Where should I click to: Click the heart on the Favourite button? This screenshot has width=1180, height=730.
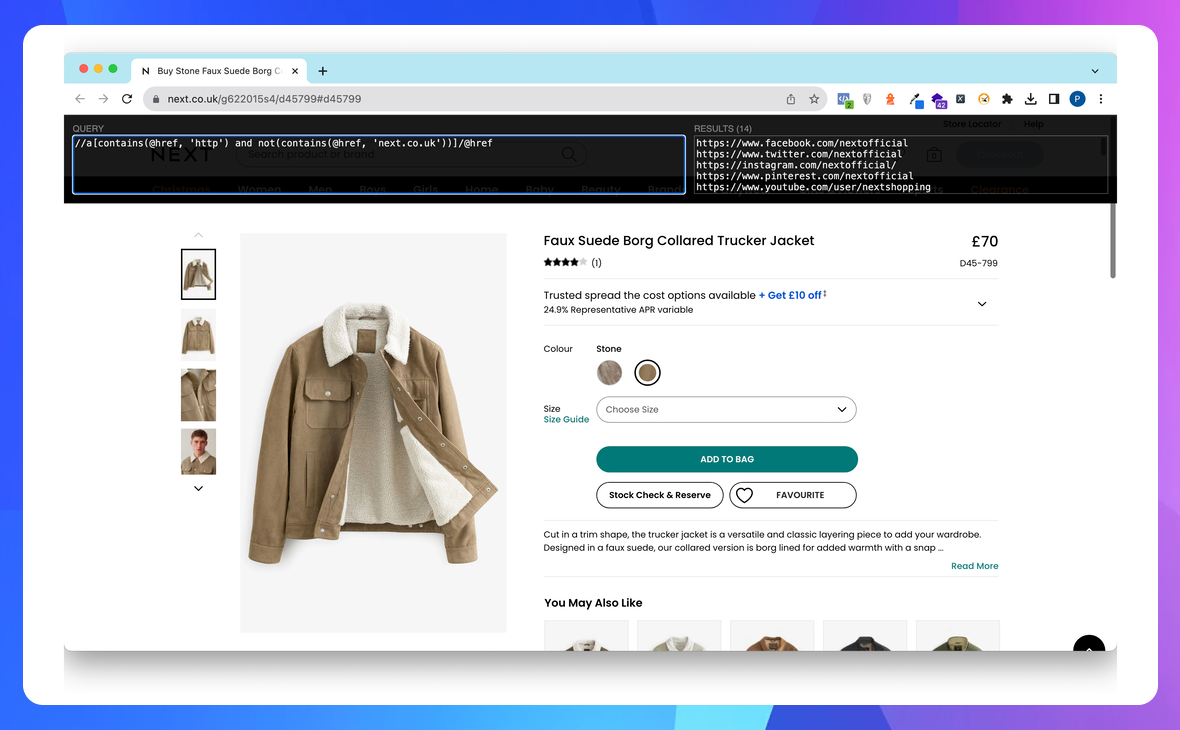coord(743,495)
